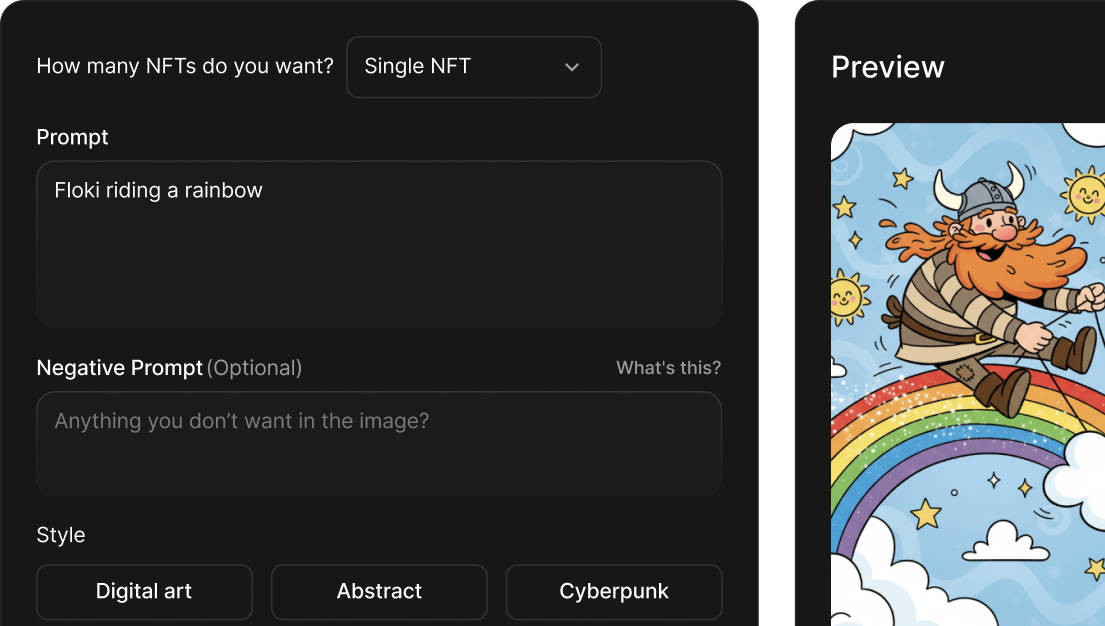
Task: Click the Prompt field label
Action: pyautogui.click(x=72, y=137)
